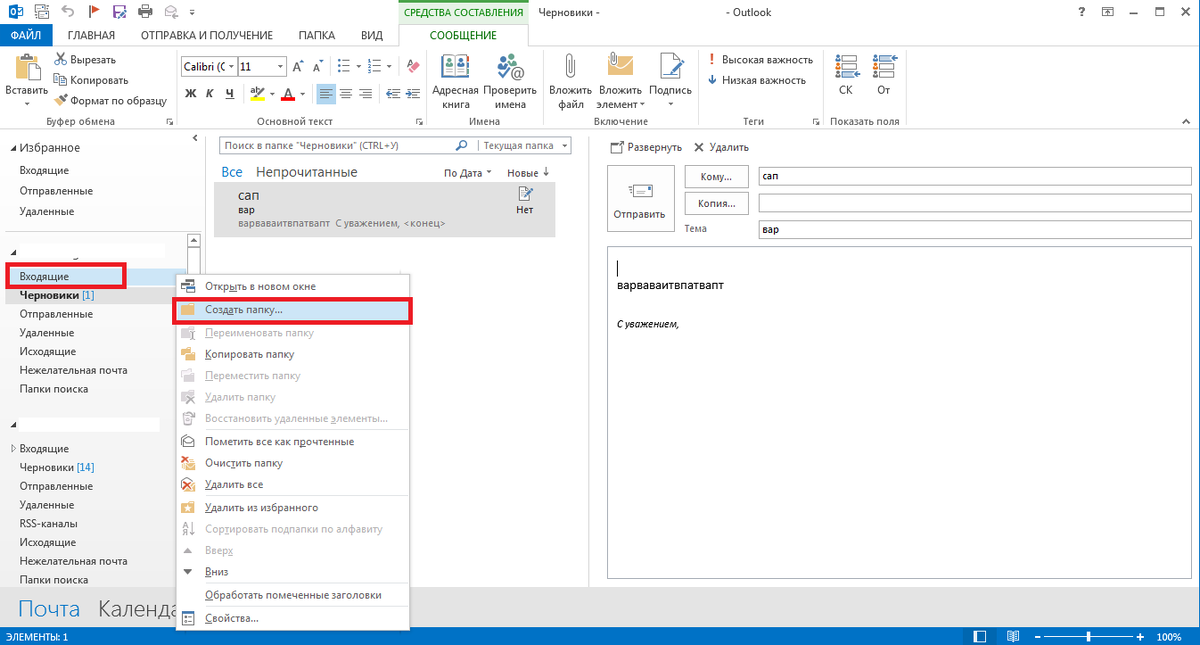Image resolution: width=1200 pixels, height=645 pixels.
Task: Click the yellow highlight color button
Action: click(257, 94)
